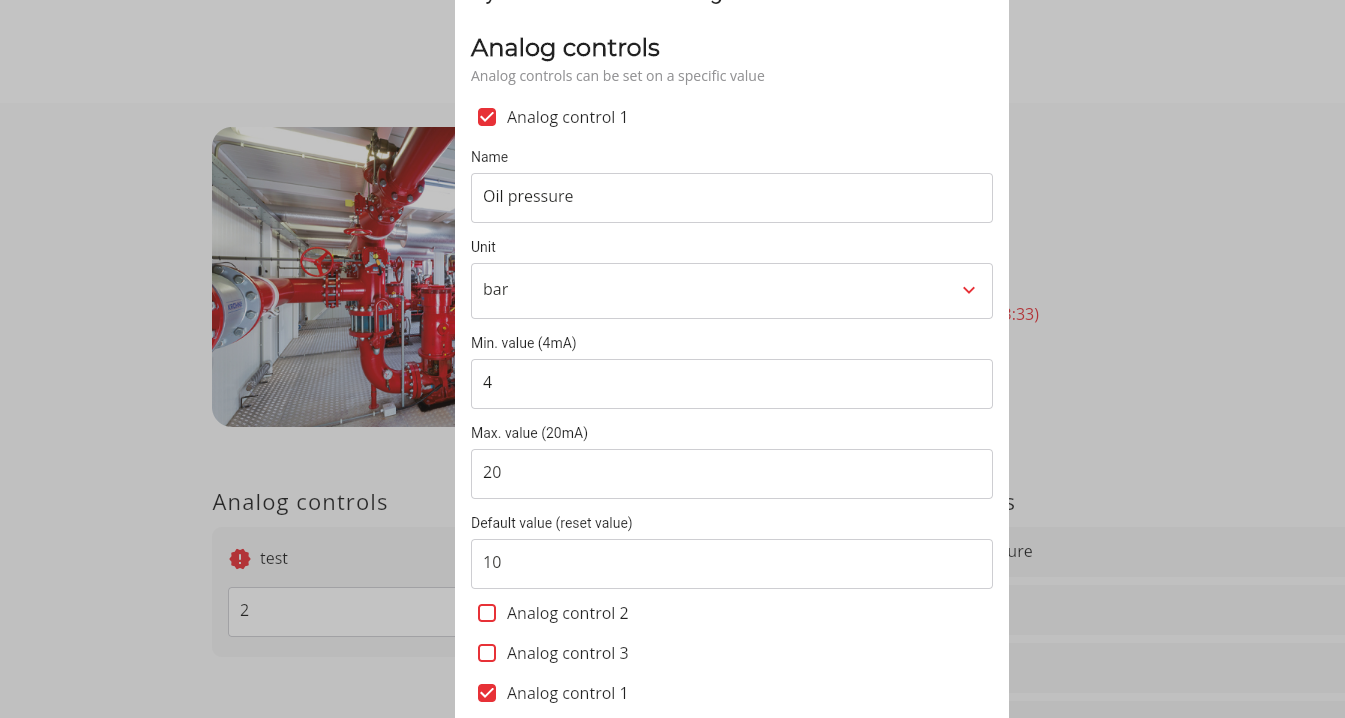Click the Max. value (20mA) input field
Image resolution: width=1345 pixels, height=718 pixels.
point(731,474)
